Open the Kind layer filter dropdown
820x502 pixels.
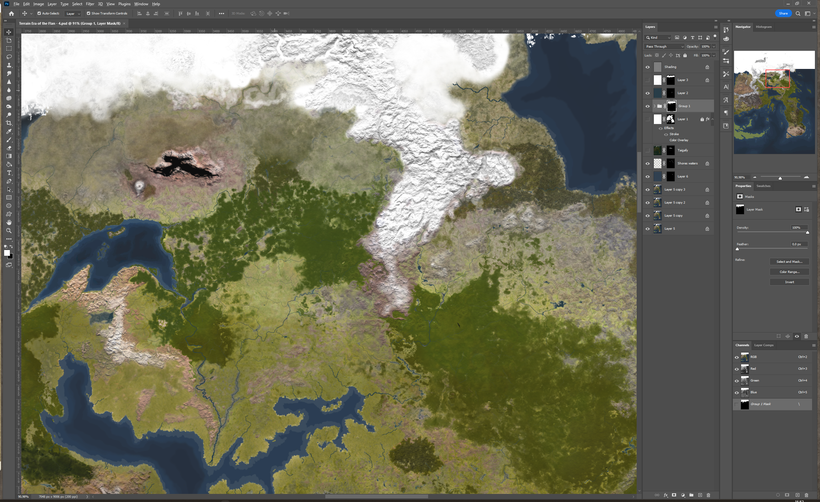tap(661, 37)
